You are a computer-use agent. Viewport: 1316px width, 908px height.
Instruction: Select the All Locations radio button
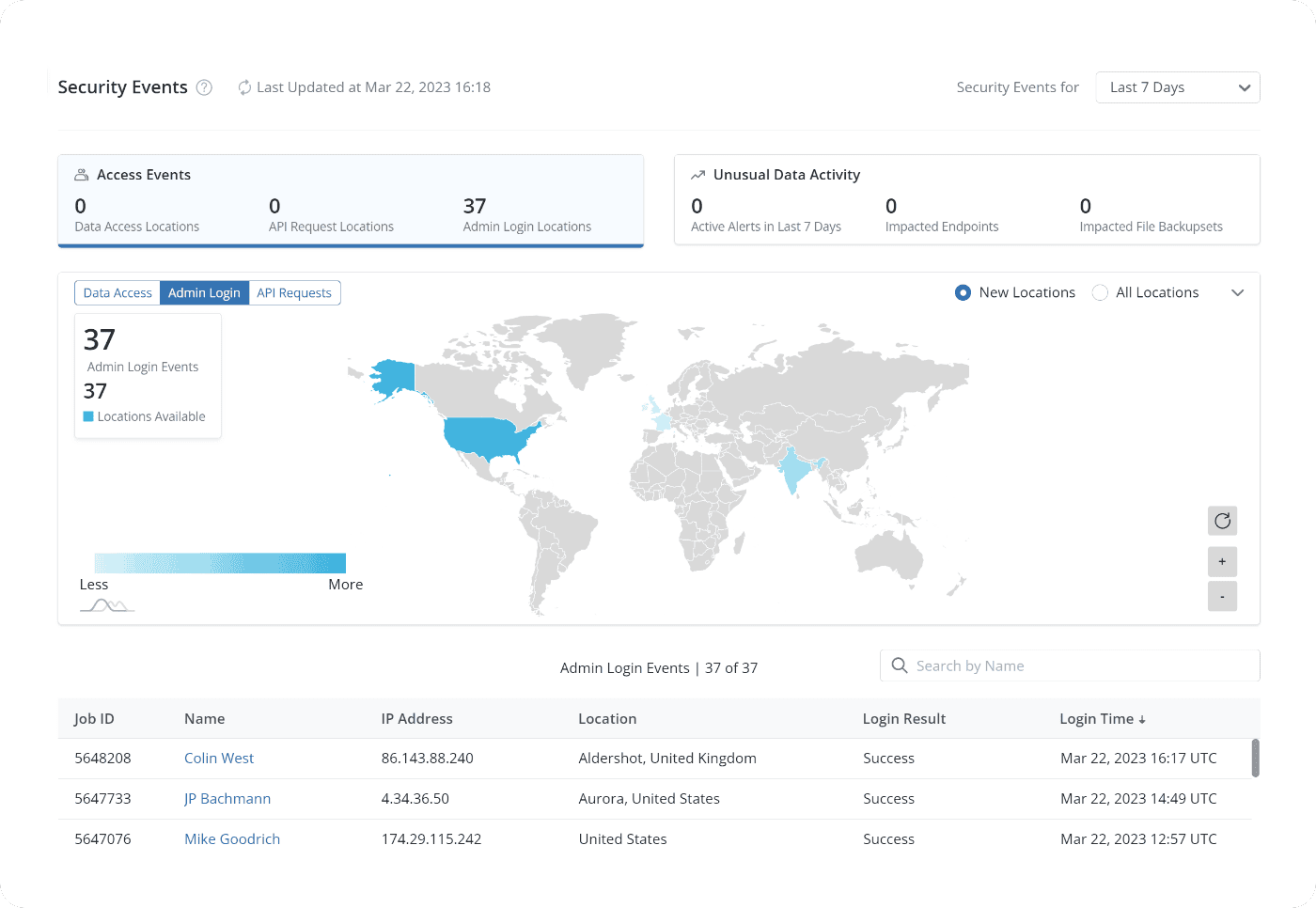pos(1100,293)
